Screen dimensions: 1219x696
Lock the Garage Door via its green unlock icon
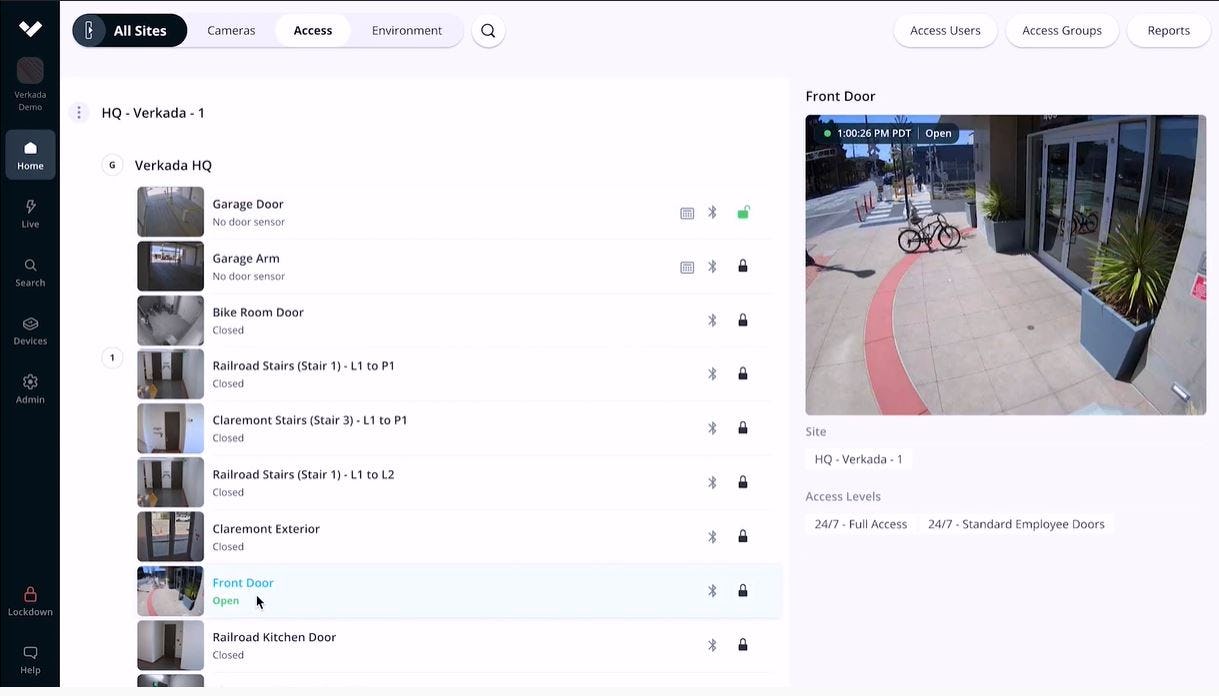(743, 212)
